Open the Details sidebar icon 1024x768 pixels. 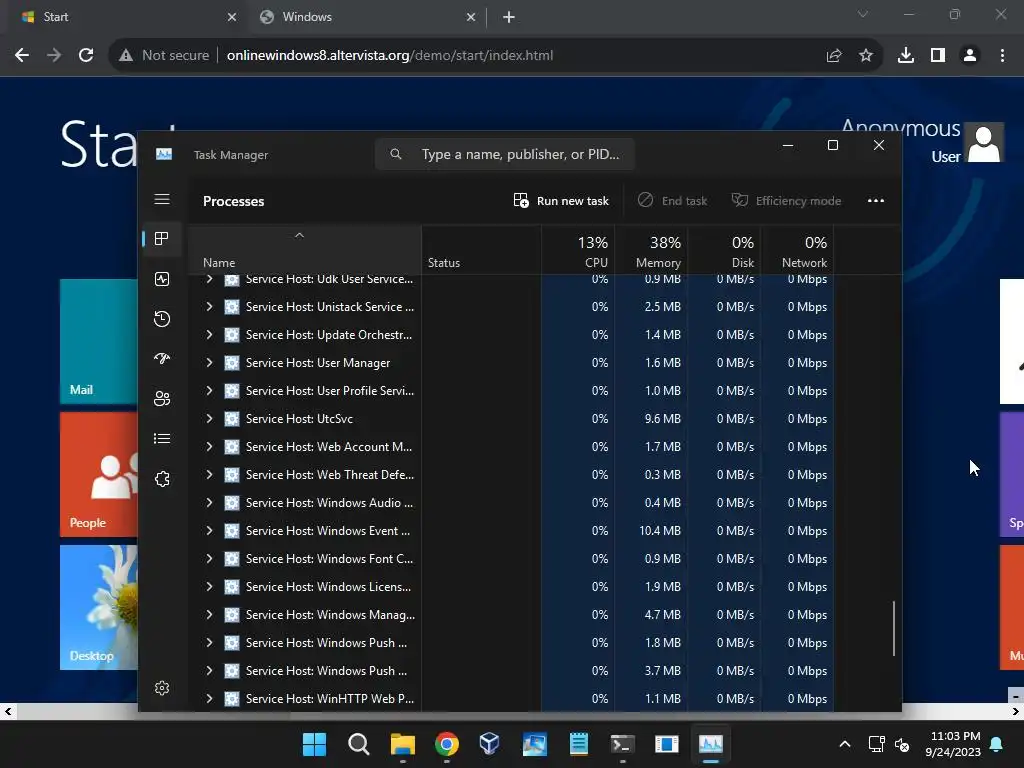tap(162, 439)
